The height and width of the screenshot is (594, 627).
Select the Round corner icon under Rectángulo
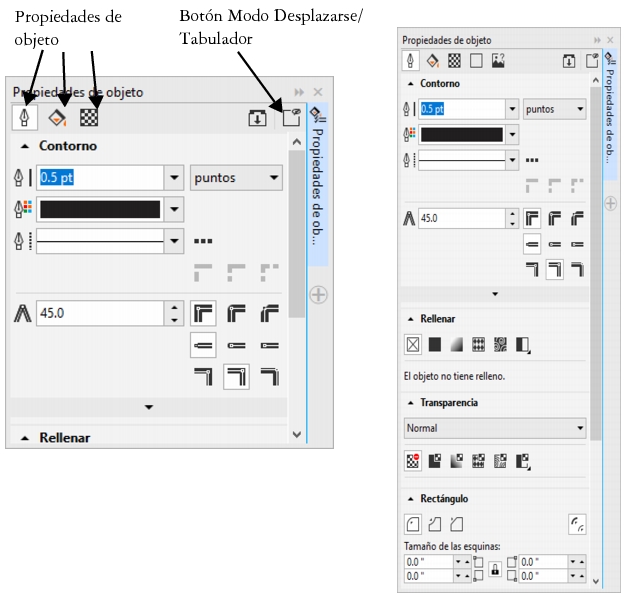pyautogui.click(x=410, y=523)
